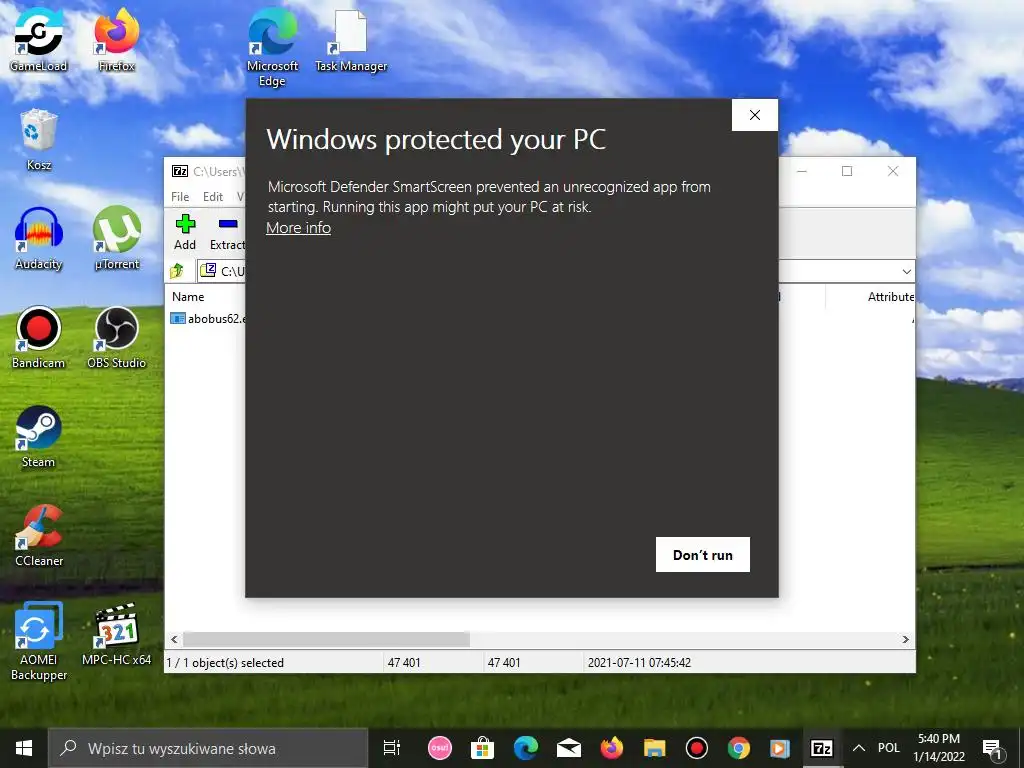The width and height of the screenshot is (1024, 768).
Task: Click the taskbar search box
Action: (208, 748)
